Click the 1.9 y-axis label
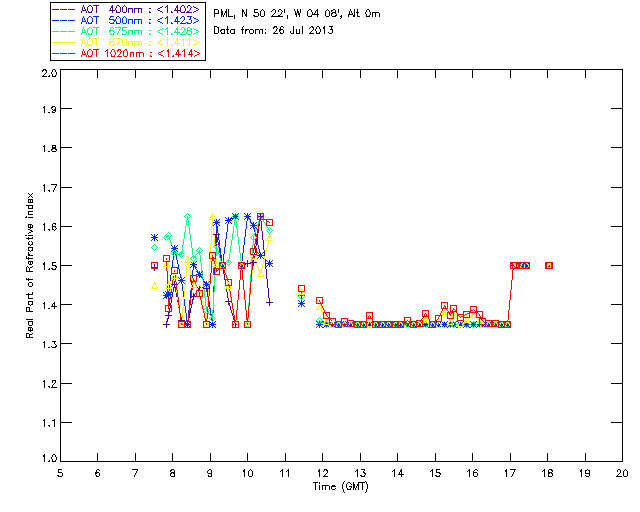The height and width of the screenshot is (512, 640). (49, 109)
